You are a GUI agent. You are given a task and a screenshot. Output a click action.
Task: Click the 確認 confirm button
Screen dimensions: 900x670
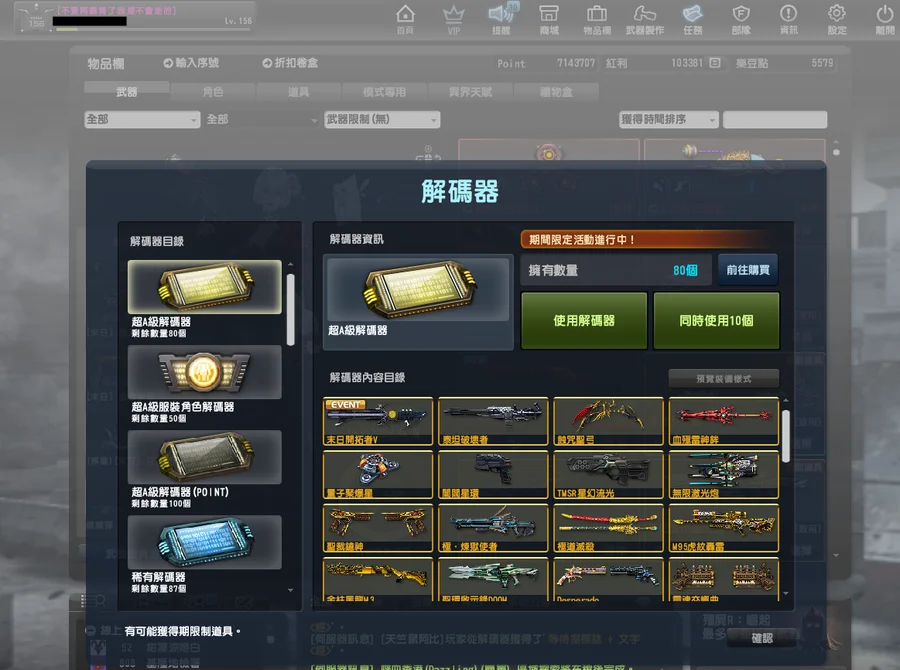coord(762,638)
